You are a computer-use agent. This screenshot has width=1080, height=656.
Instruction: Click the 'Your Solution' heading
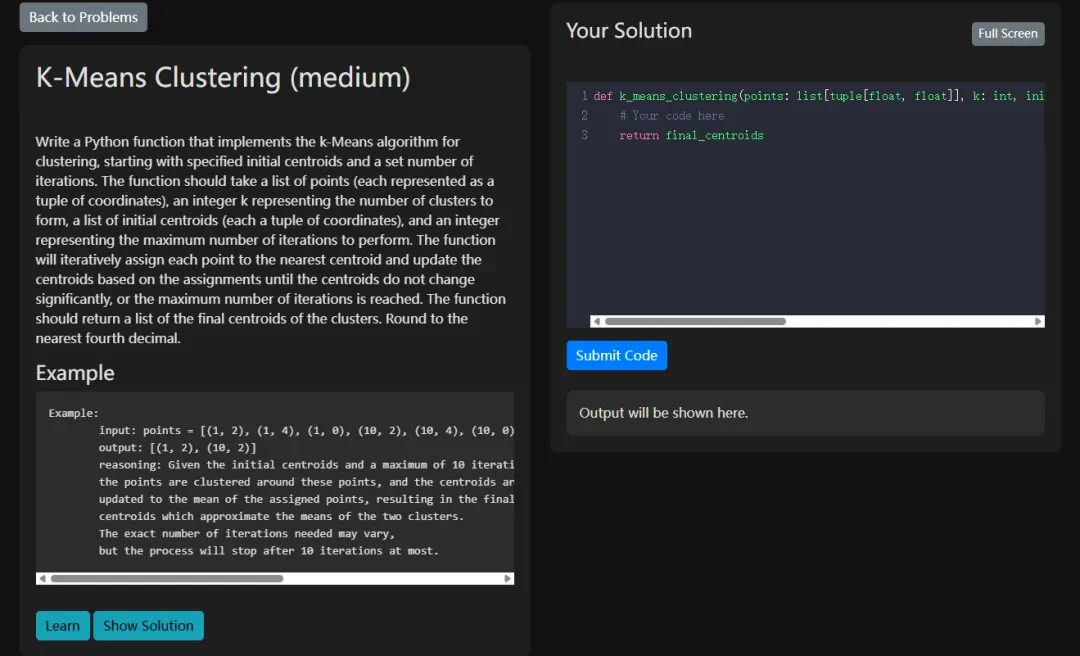[x=629, y=31]
